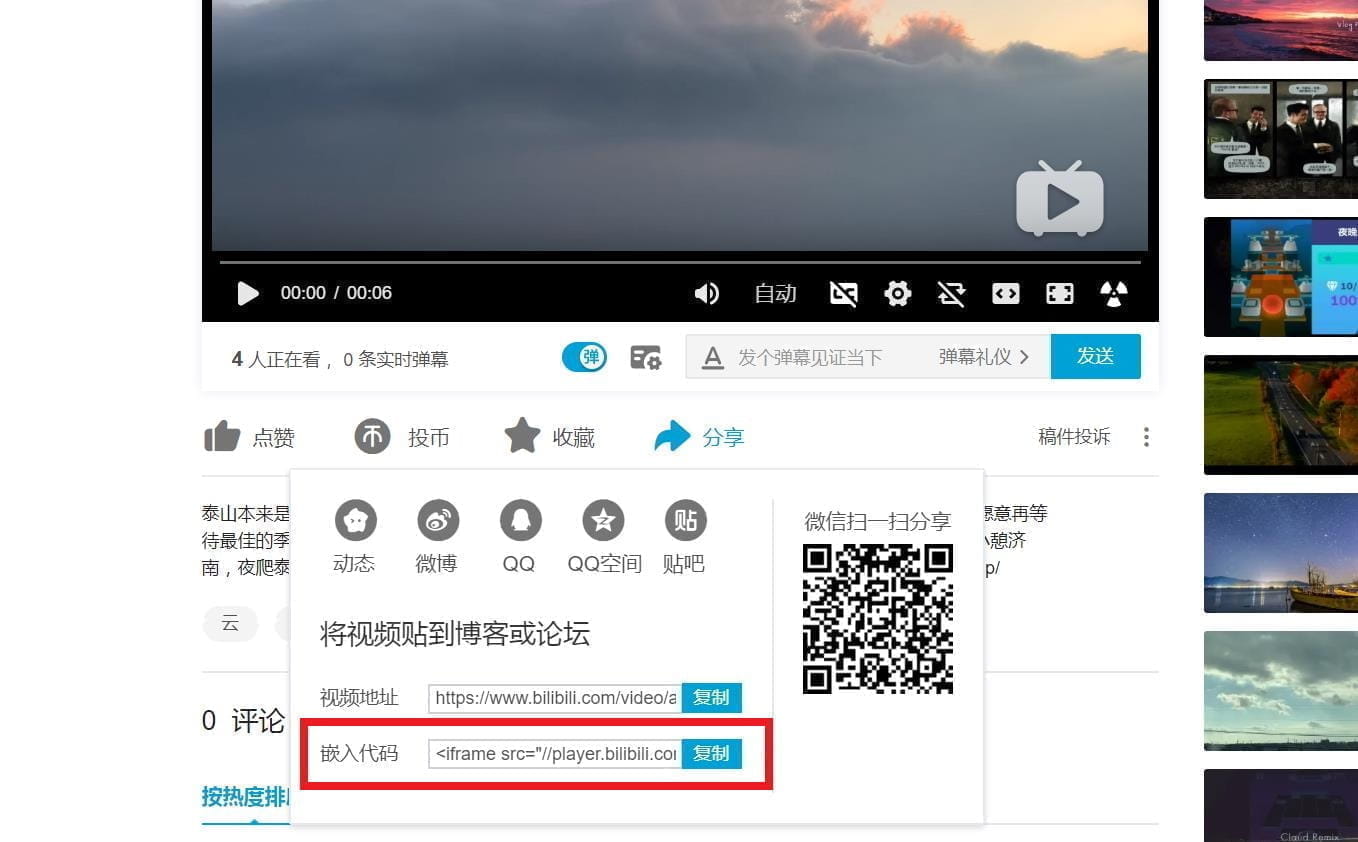Open the men-in-suits recommended video thumbnail
This screenshot has width=1358, height=842.
click(1281, 139)
